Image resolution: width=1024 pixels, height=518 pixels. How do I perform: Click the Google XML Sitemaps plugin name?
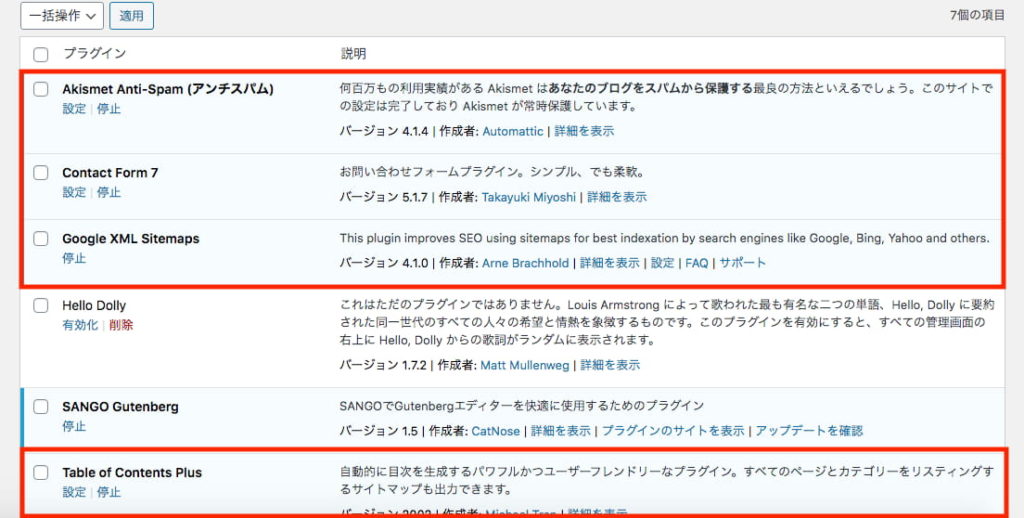pos(131,238)
